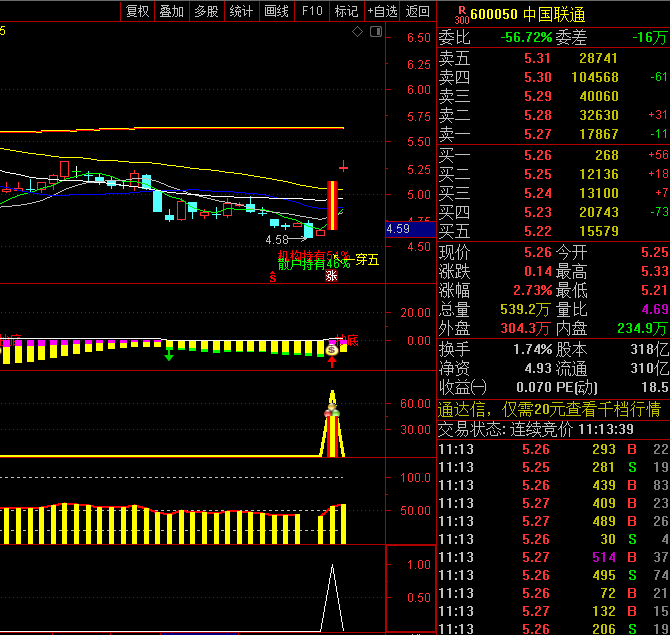Click the 散户持有46% label

314,265
